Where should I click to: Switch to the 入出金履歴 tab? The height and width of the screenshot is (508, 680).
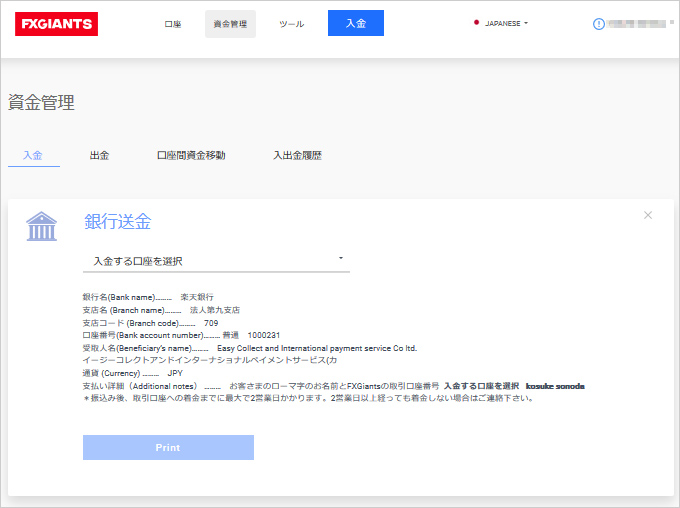(298, 155)
